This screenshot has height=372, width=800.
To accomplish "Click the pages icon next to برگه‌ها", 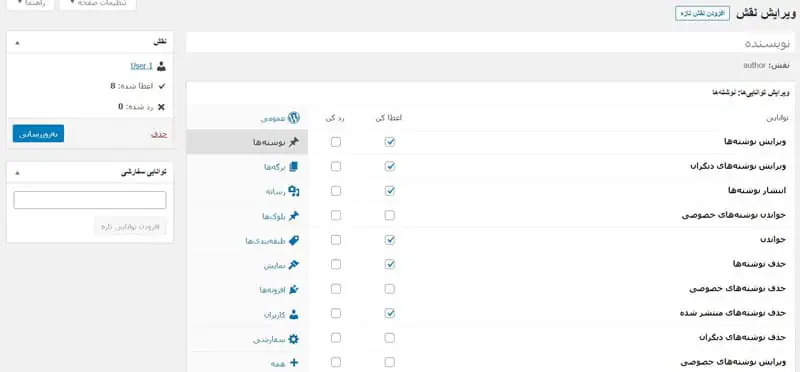I will point(293,167).
